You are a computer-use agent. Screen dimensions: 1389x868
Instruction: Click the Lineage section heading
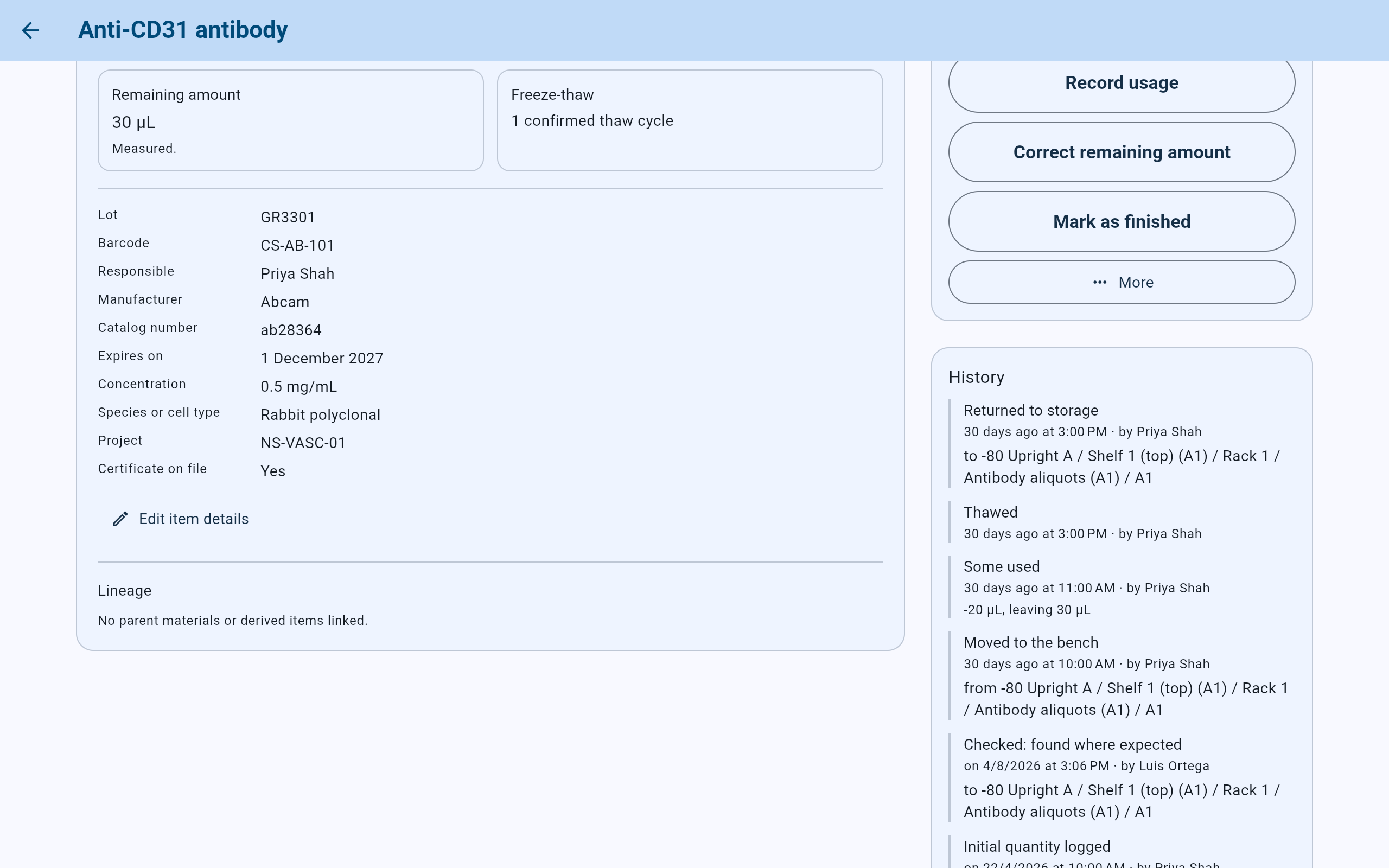pyautogui.click(x=125, y=591)
